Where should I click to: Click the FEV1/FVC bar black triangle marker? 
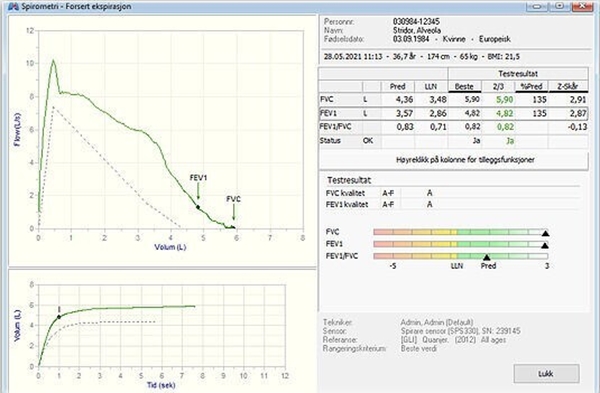point(486,257)
